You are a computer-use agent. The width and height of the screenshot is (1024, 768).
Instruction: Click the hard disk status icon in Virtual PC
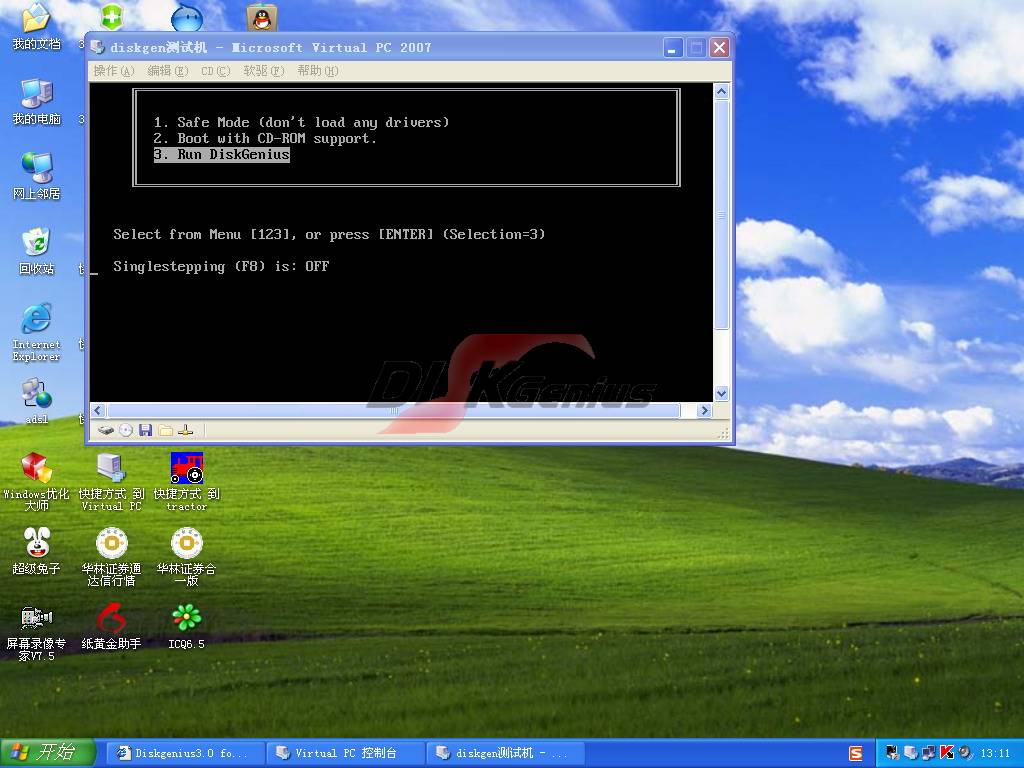click(x=105, y=430)
